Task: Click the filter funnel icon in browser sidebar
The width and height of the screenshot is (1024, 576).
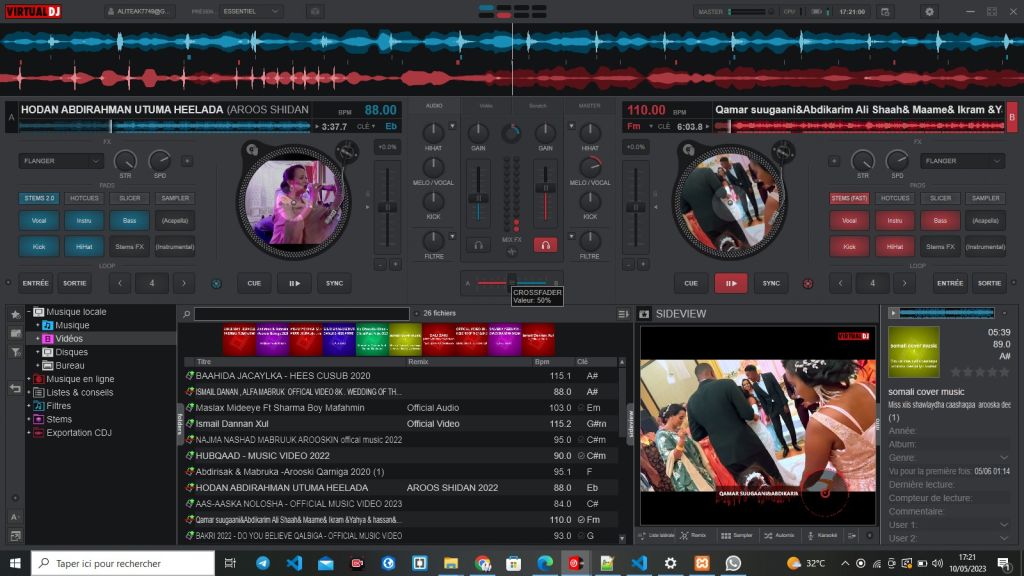Action: (15, 353)
